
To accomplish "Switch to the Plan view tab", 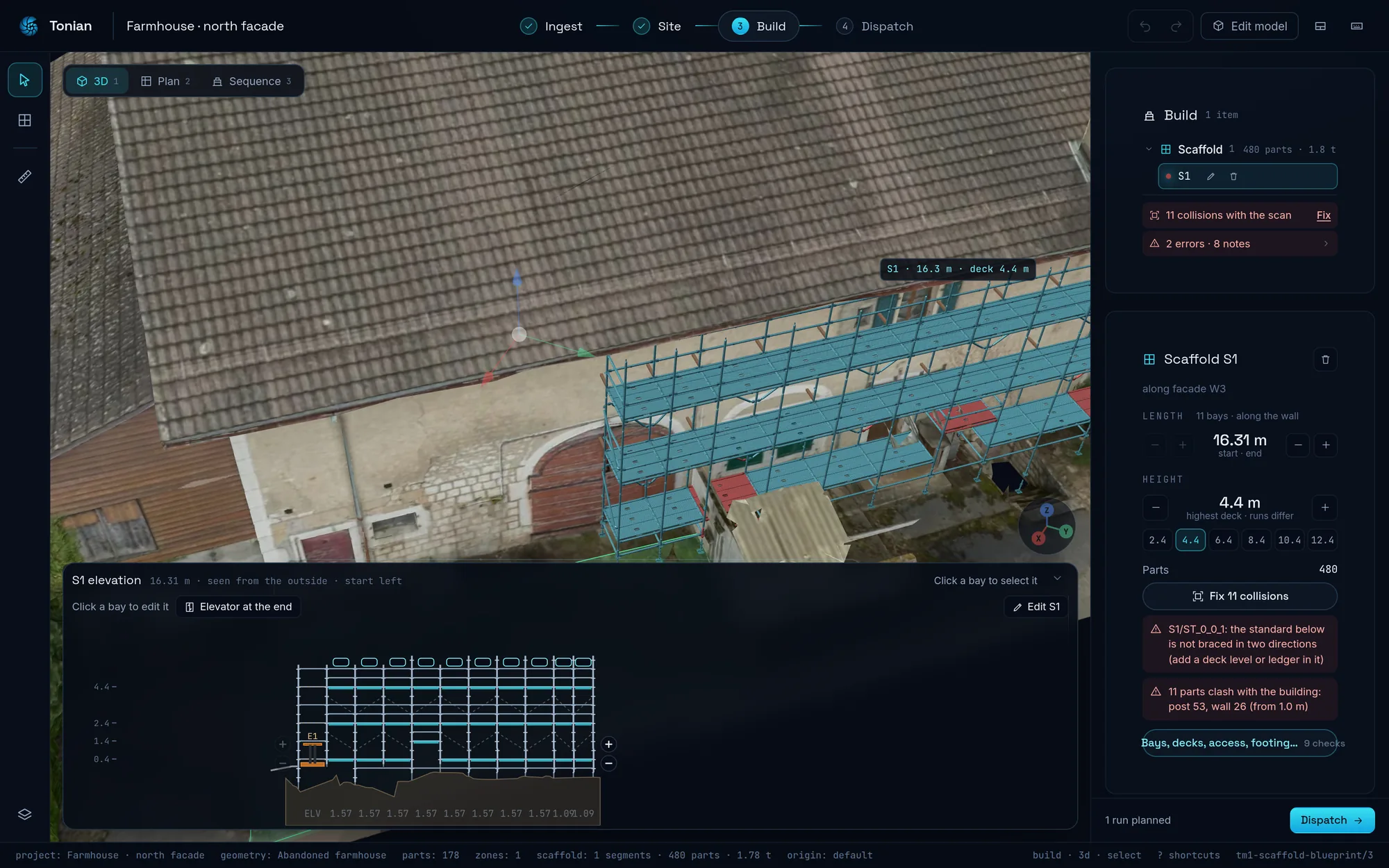I will [165, 81].
